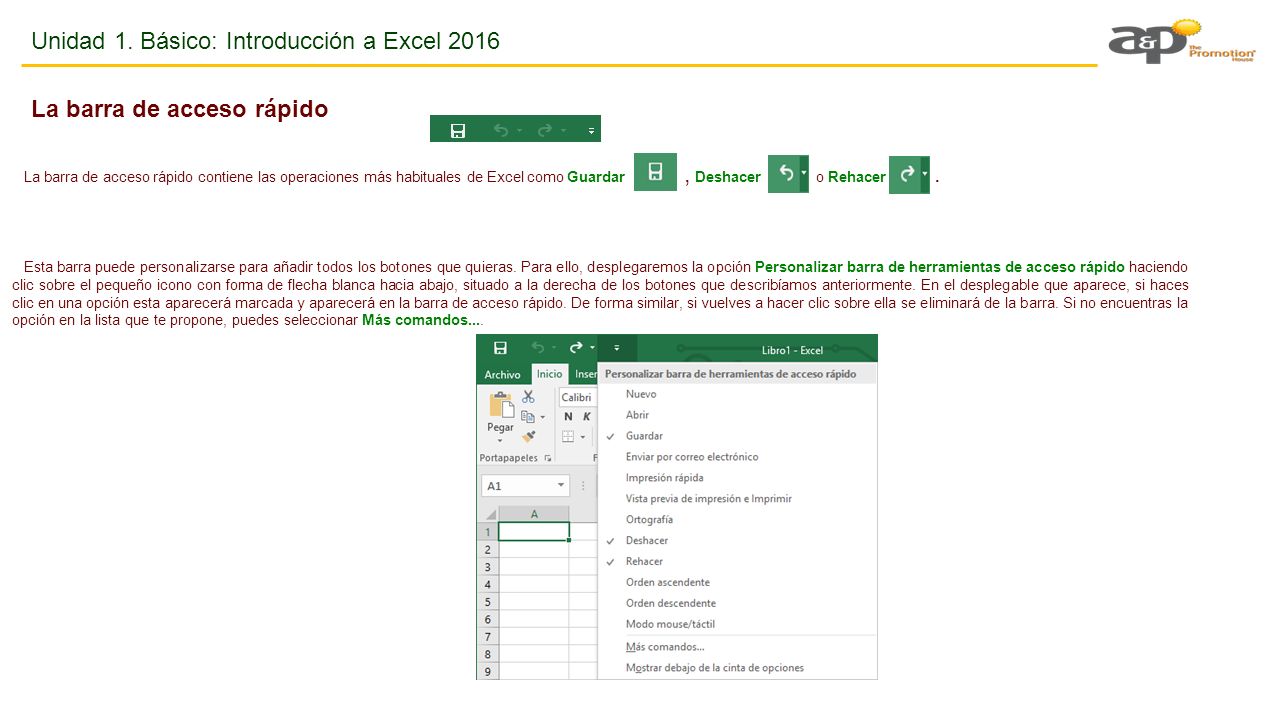This screenshot has width=1280, height=720.
Task: Enable the Nuevo option in the menu
Action: [737, 394]
